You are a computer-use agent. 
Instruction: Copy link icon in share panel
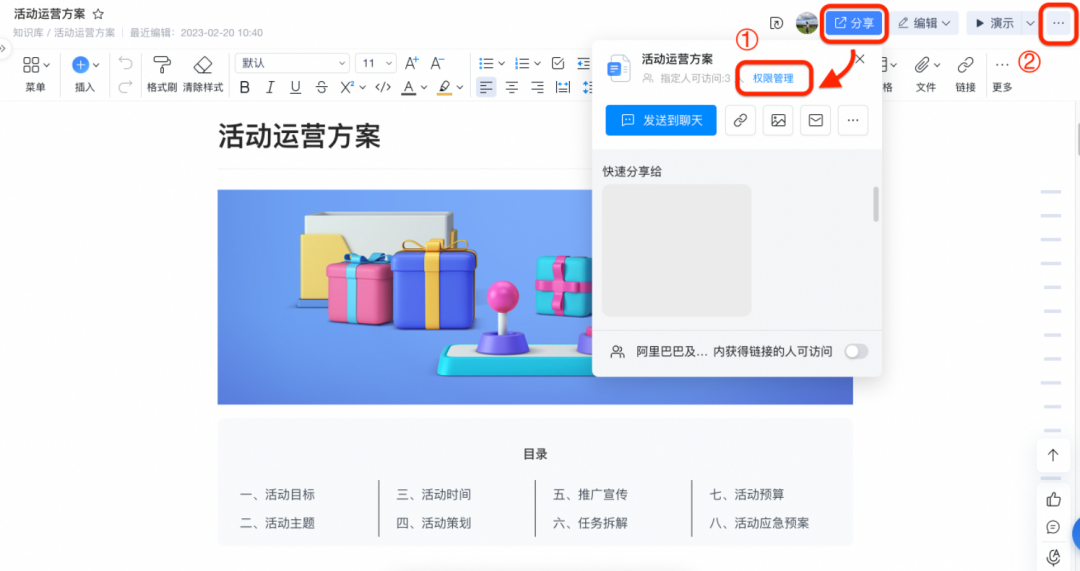[740, 120]
